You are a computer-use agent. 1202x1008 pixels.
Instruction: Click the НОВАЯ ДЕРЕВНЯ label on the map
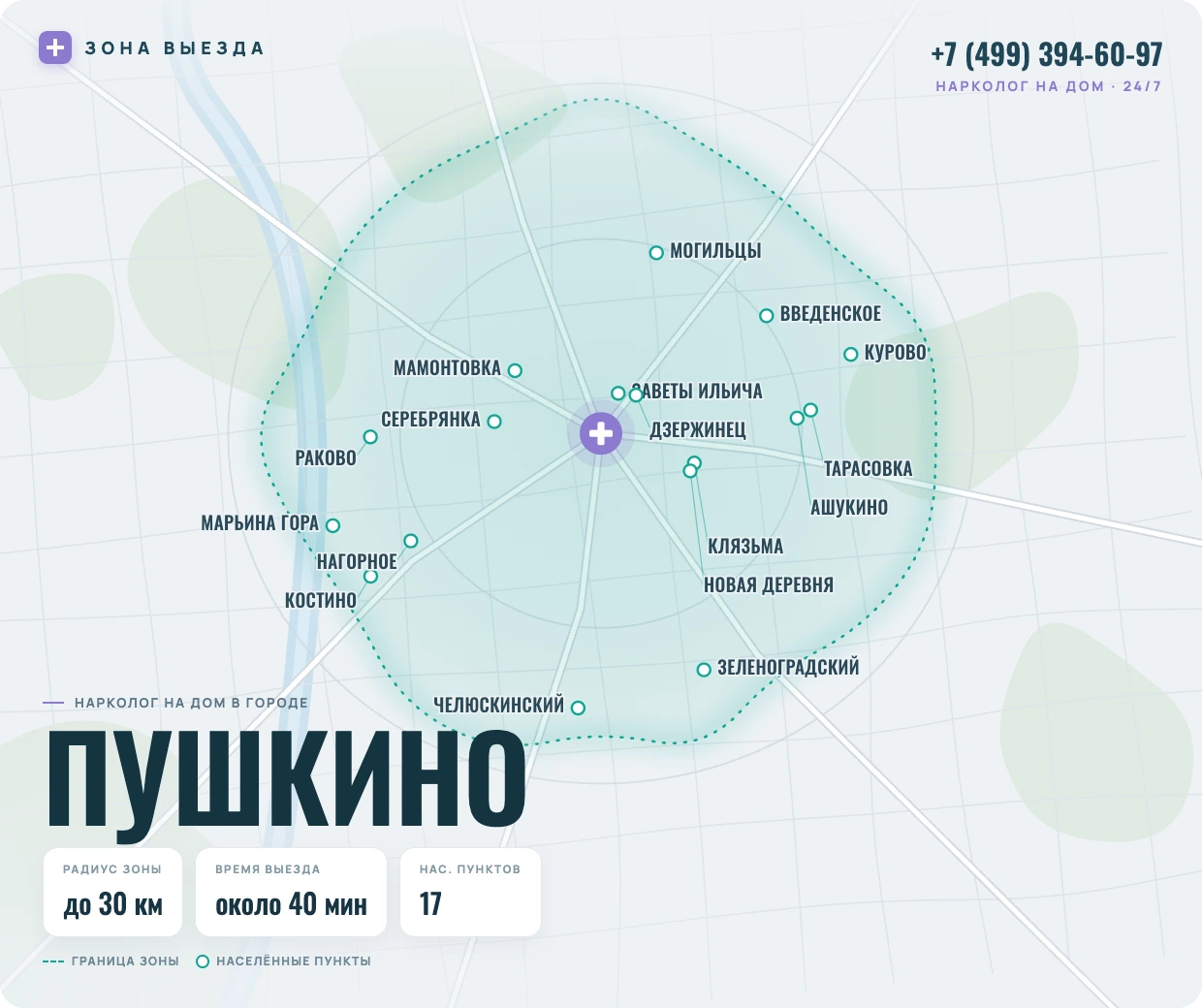769,585
